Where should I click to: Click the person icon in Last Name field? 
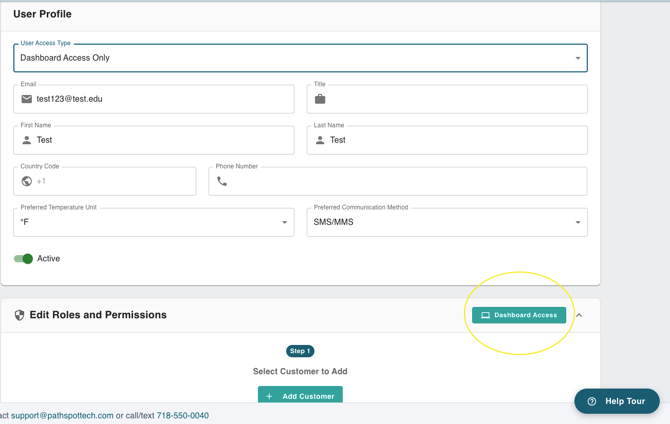point(320,140)
